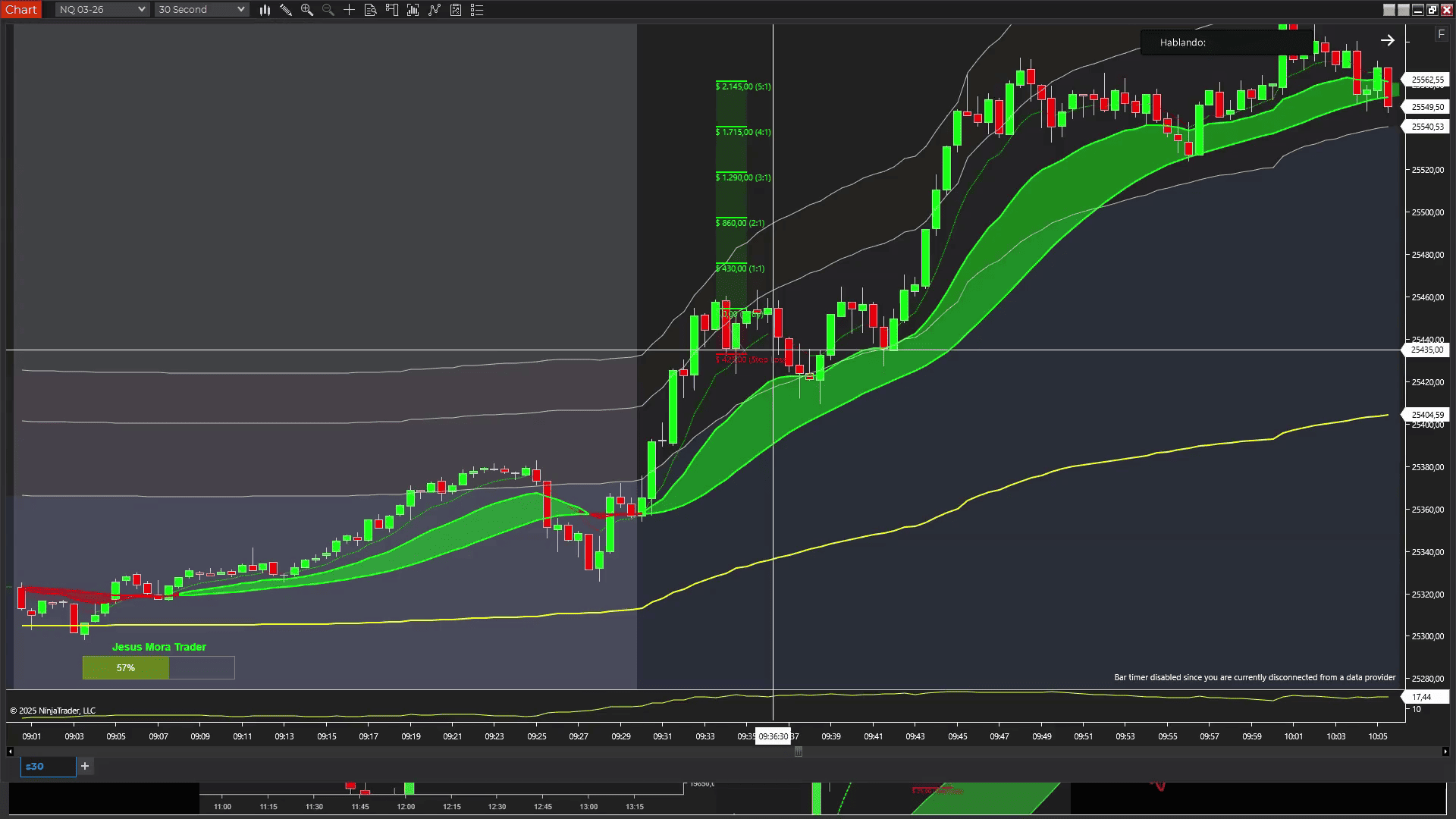Click the right arrow scroll-to-latest button
Screen dimensions: 1456x819
tap(1387, 41)
